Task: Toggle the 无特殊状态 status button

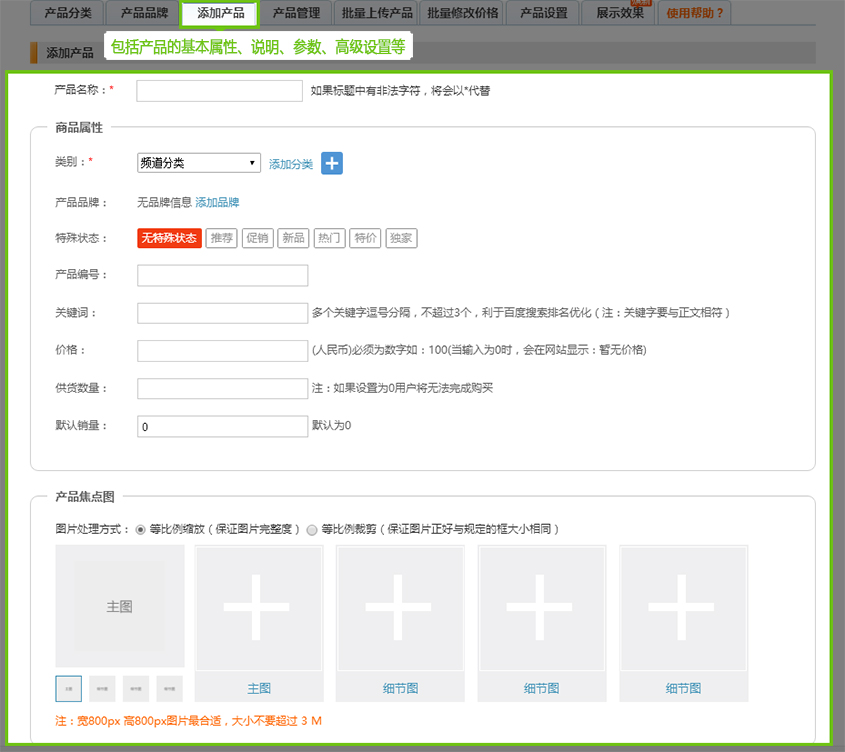Action: [167, 238]
